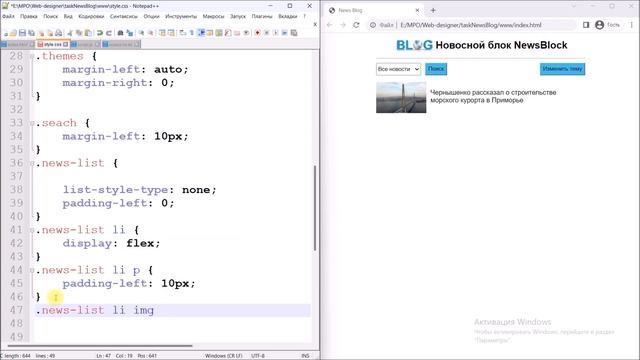Click the Поиск button on the page
Screen dimensions: 640x360
tap(436, 69)
